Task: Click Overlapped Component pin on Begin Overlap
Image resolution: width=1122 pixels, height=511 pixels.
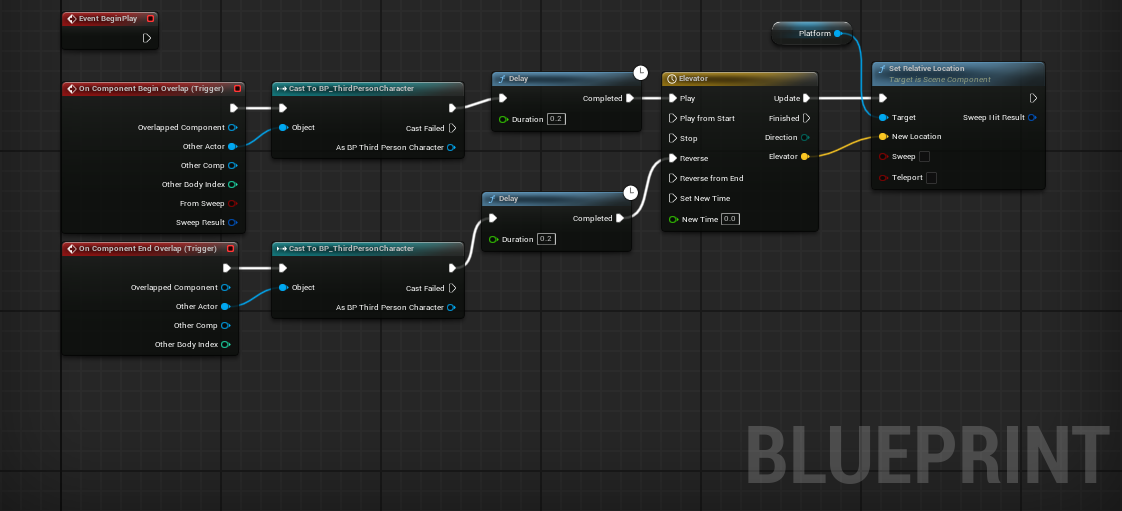Action: 232,127
